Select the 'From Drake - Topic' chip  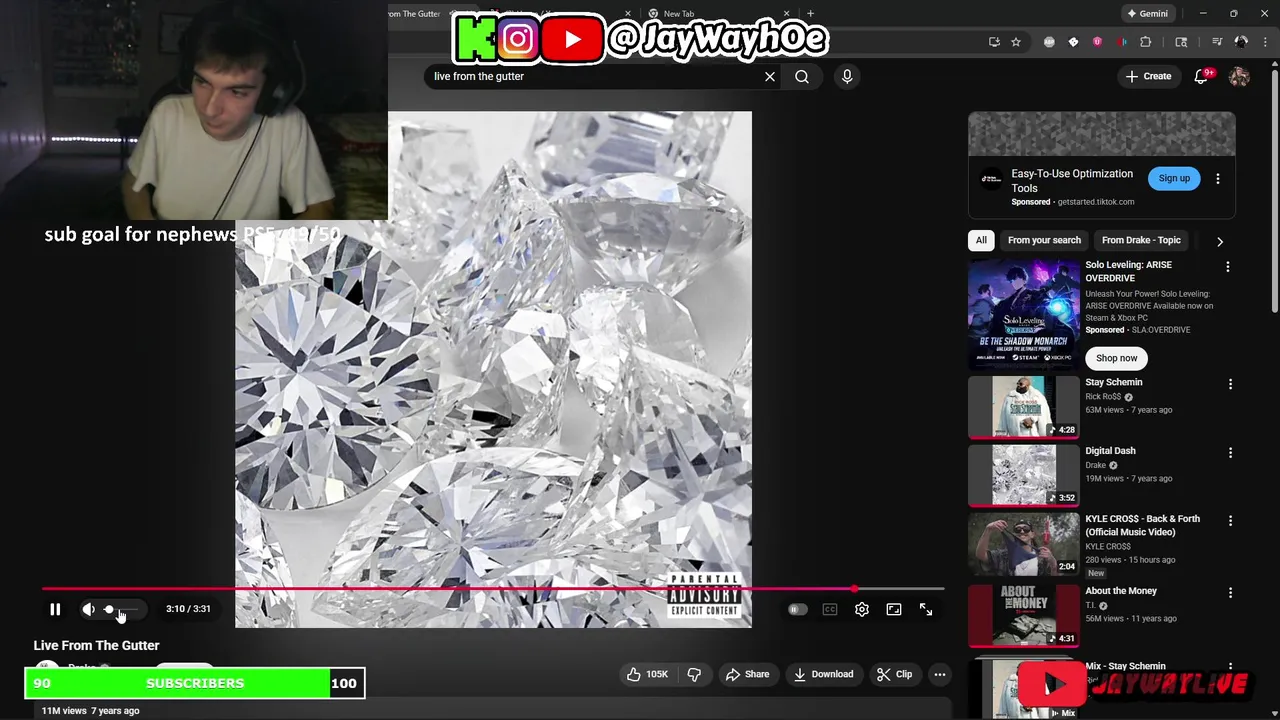pos(1141,240)
